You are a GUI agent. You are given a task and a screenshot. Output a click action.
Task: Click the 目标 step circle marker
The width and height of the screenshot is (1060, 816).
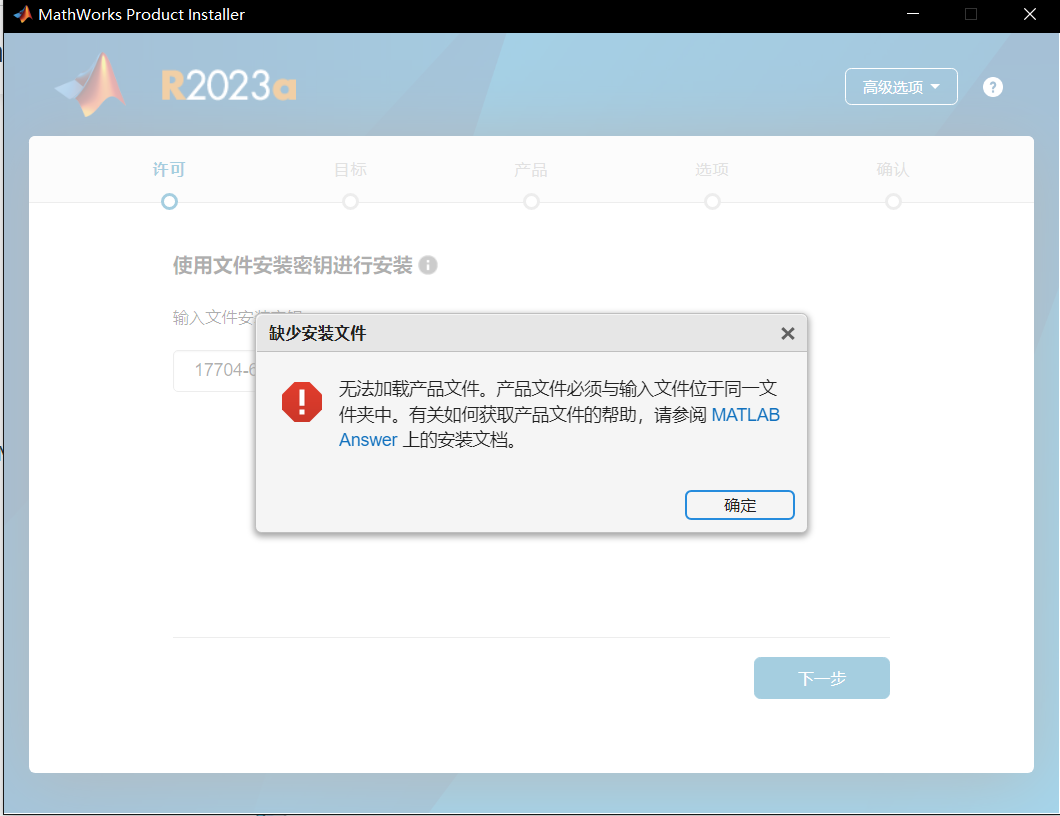(350, 201)
